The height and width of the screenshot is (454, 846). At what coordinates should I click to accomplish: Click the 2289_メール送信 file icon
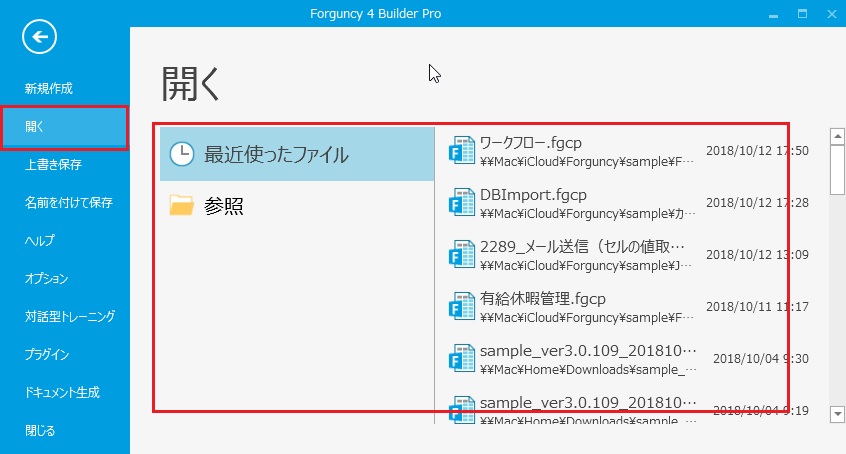coord(461,253)
